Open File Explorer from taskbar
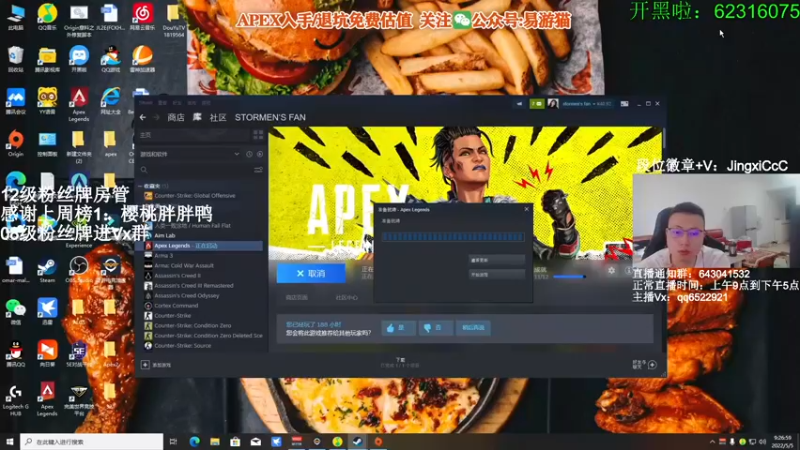The image size is (800, 450). pos(215,442)
